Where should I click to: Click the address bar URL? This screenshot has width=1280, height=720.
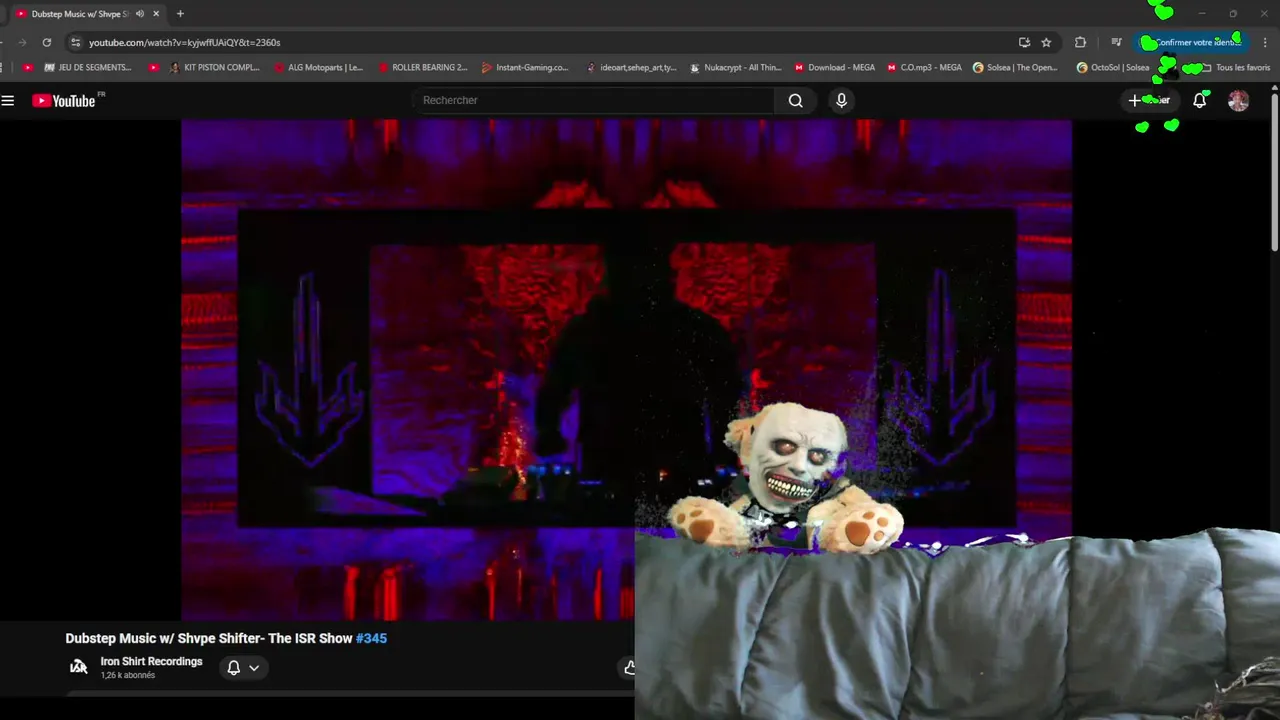click(184, 42)
